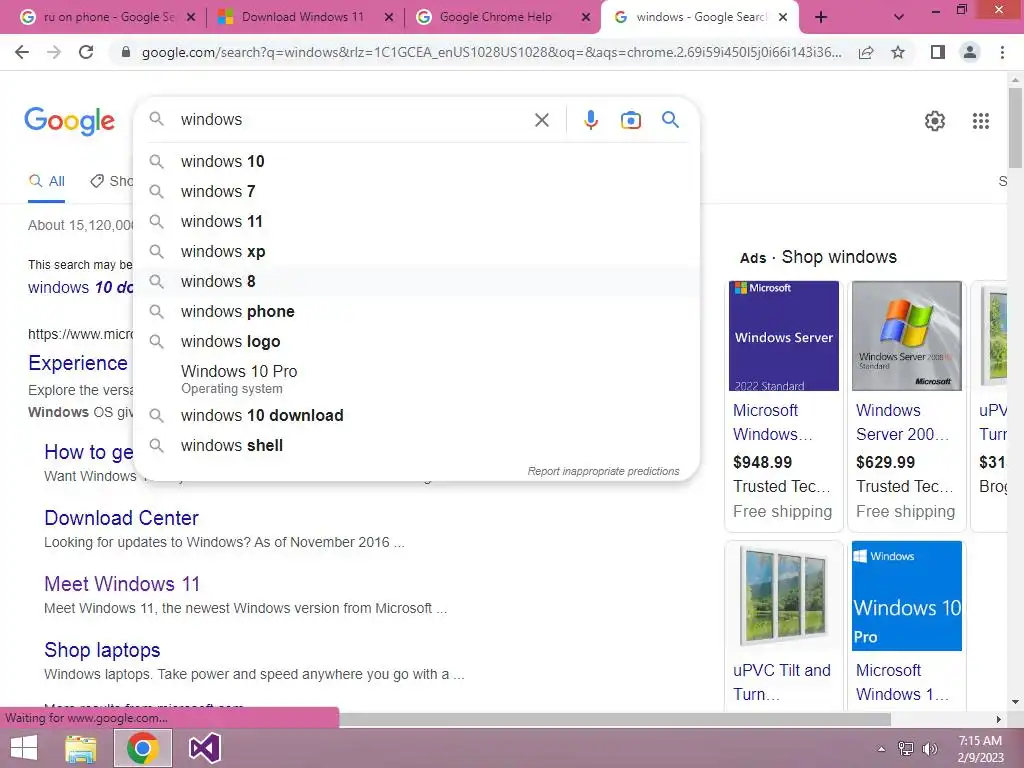Screen dimensions: 1024x768
Task: Open Microsoft Windows Server $948.99 listing
Action: (773, 422)
